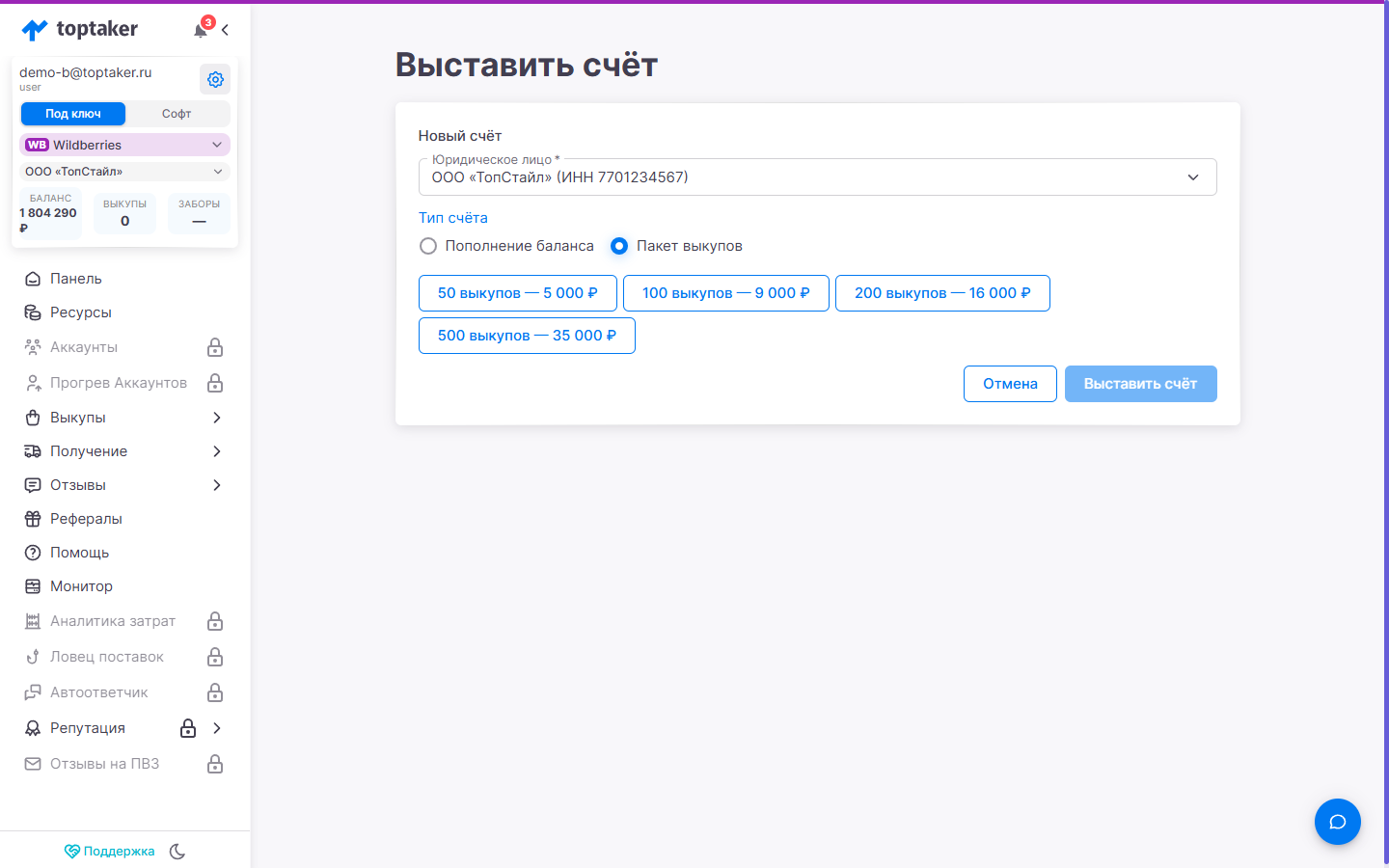1389x868 pixels.
Task: Choose 200 выкупов — 16 000 ₽ package
Action: (942, 293)
